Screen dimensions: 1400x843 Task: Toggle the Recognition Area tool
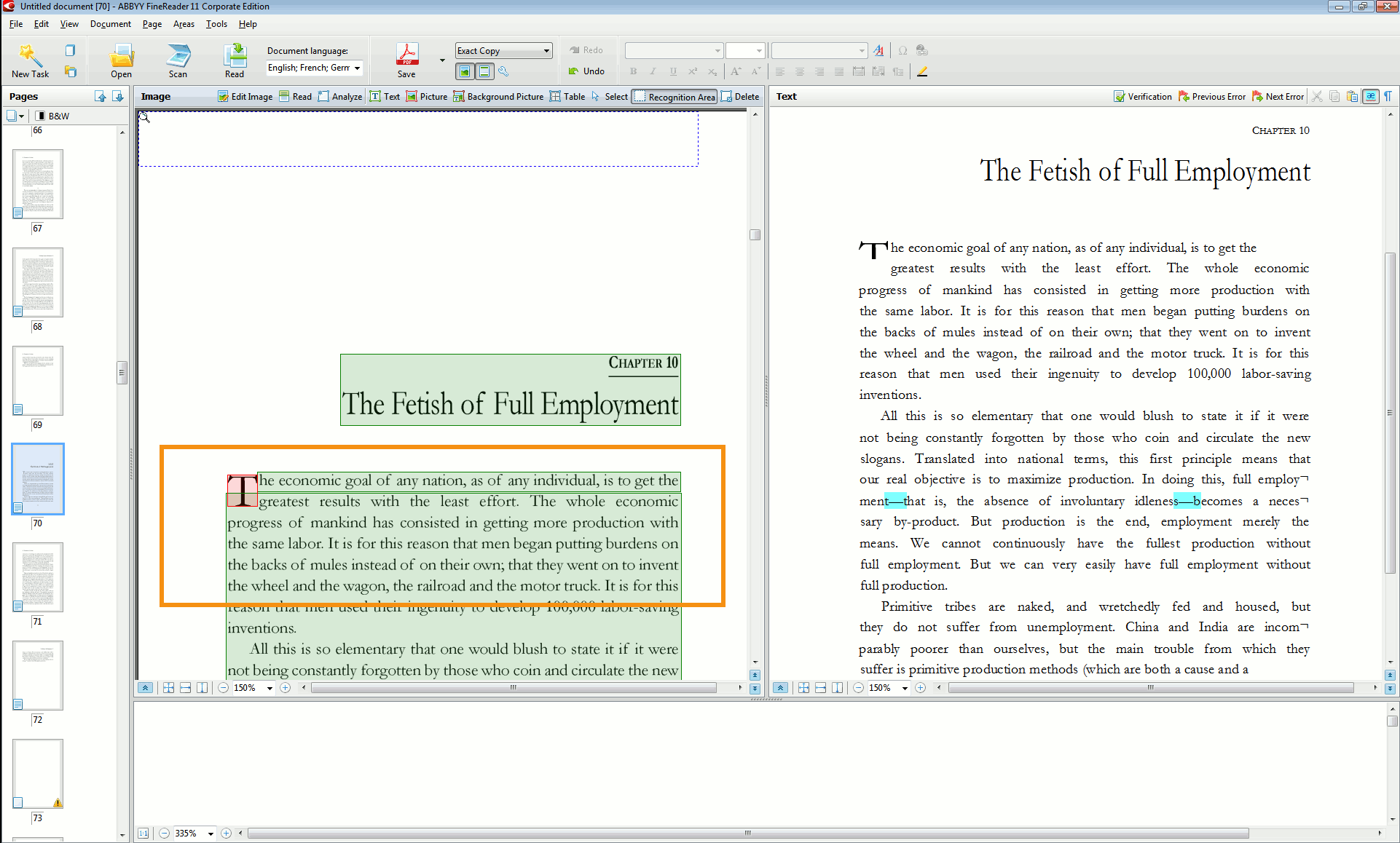(675, 96)
